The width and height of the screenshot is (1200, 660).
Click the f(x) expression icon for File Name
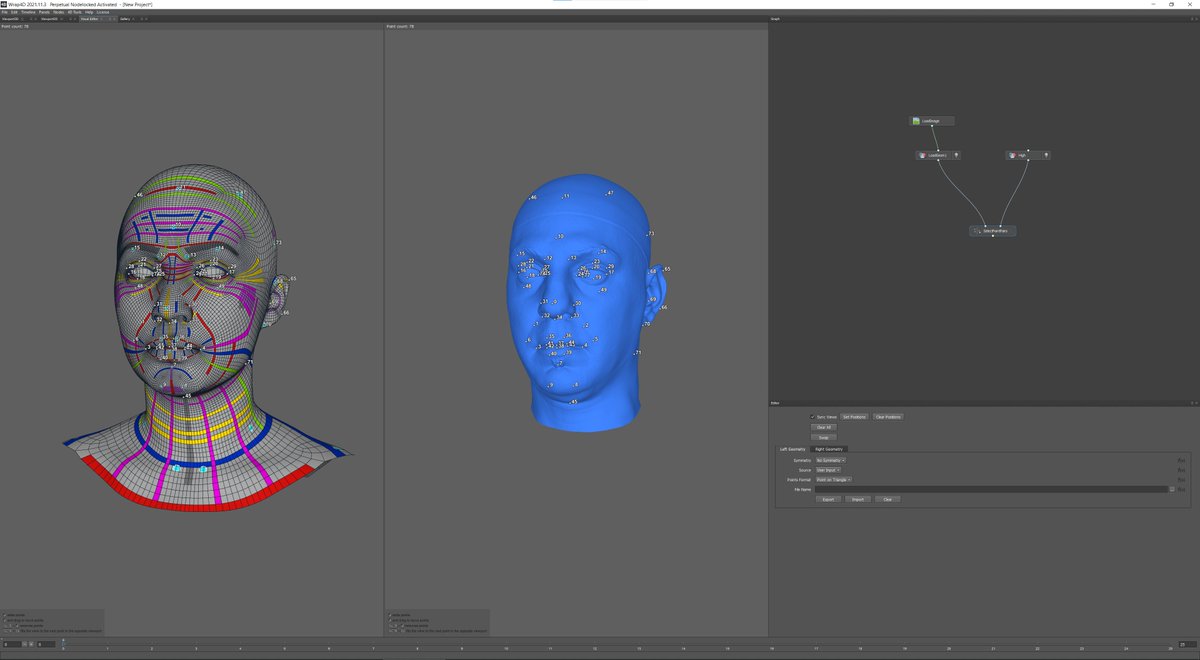1181,489
